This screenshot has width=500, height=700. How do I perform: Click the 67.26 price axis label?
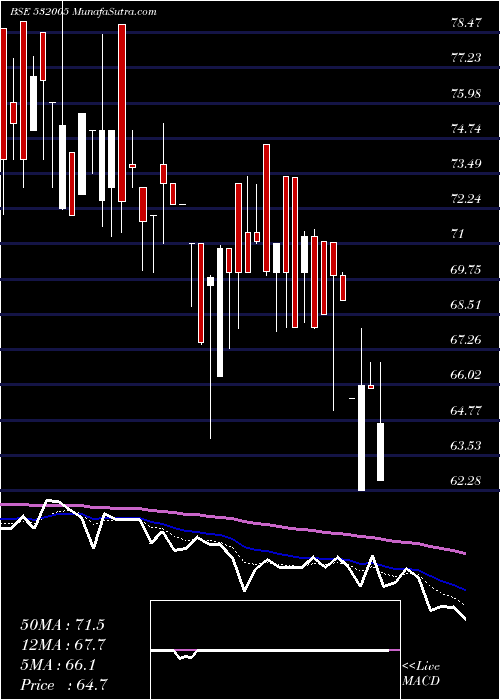point(467,341)
